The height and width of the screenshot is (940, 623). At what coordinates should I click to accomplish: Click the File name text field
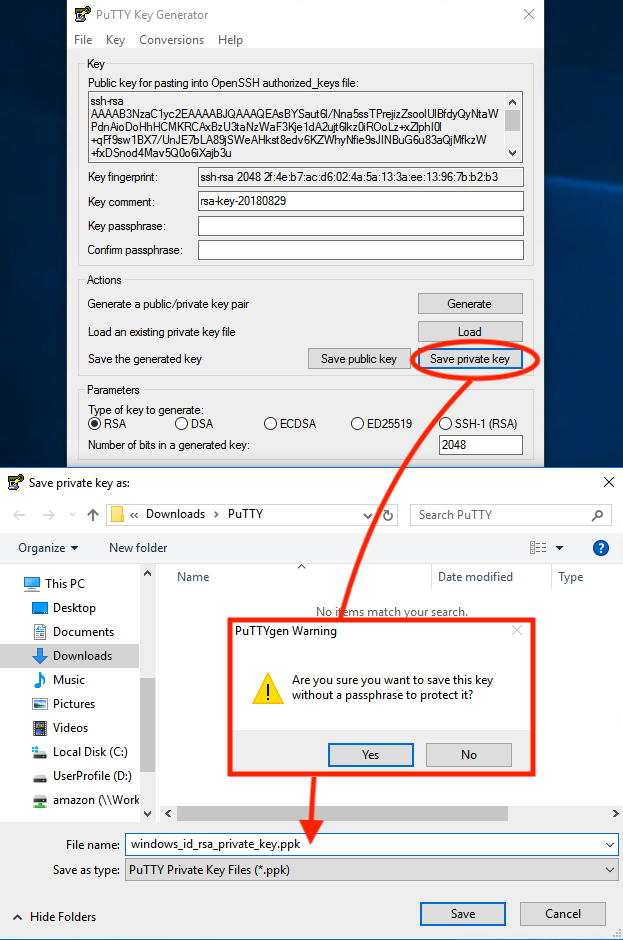[371, 844]
